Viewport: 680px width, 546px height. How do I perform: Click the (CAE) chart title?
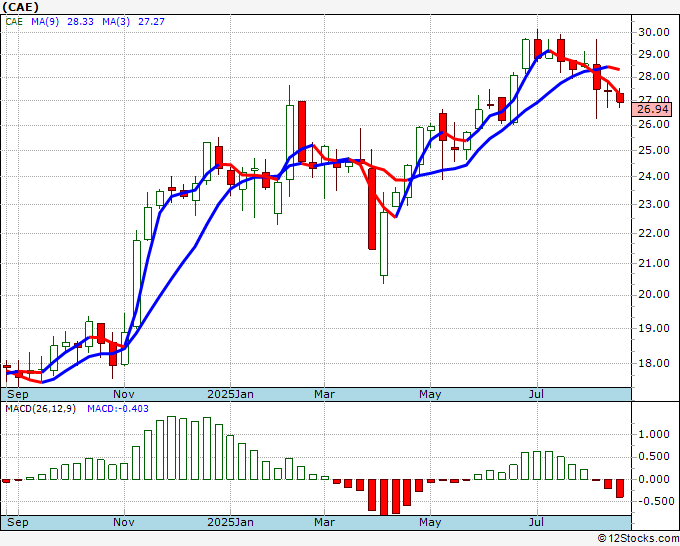[20, 7]
